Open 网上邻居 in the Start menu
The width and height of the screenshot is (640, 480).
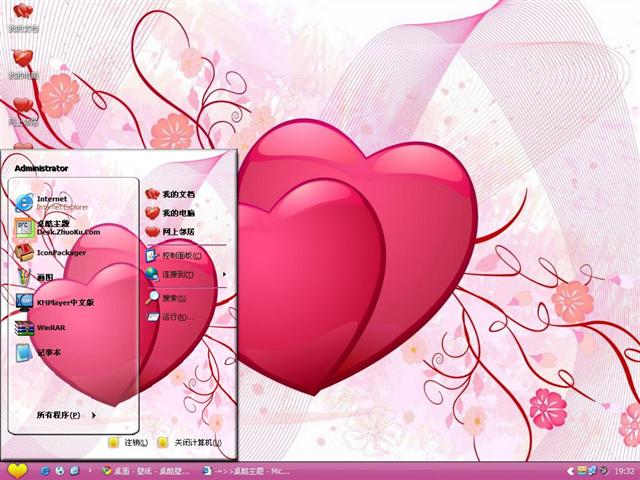pos(170,231)
